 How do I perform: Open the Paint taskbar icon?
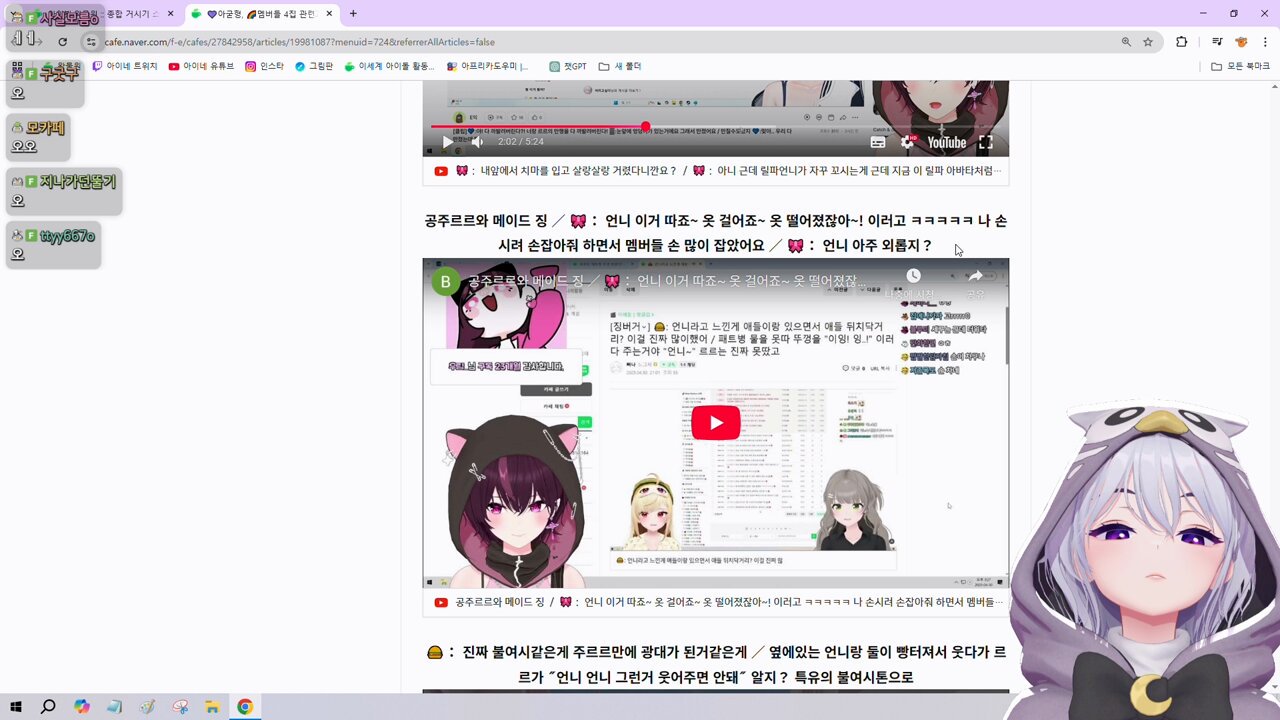pyautogui.click(x=147, y=706)
